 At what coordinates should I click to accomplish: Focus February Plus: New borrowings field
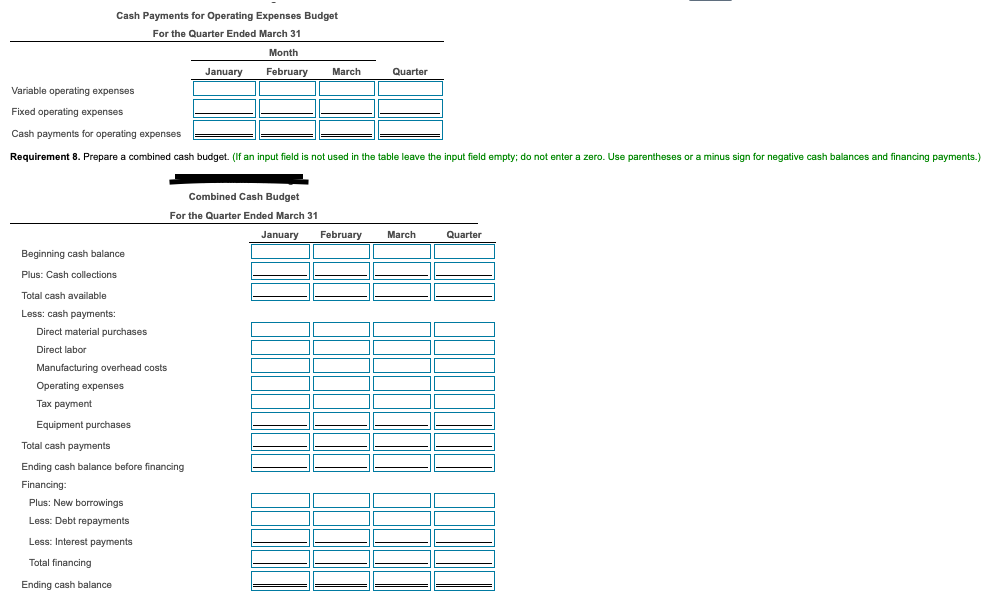(341, 500)
